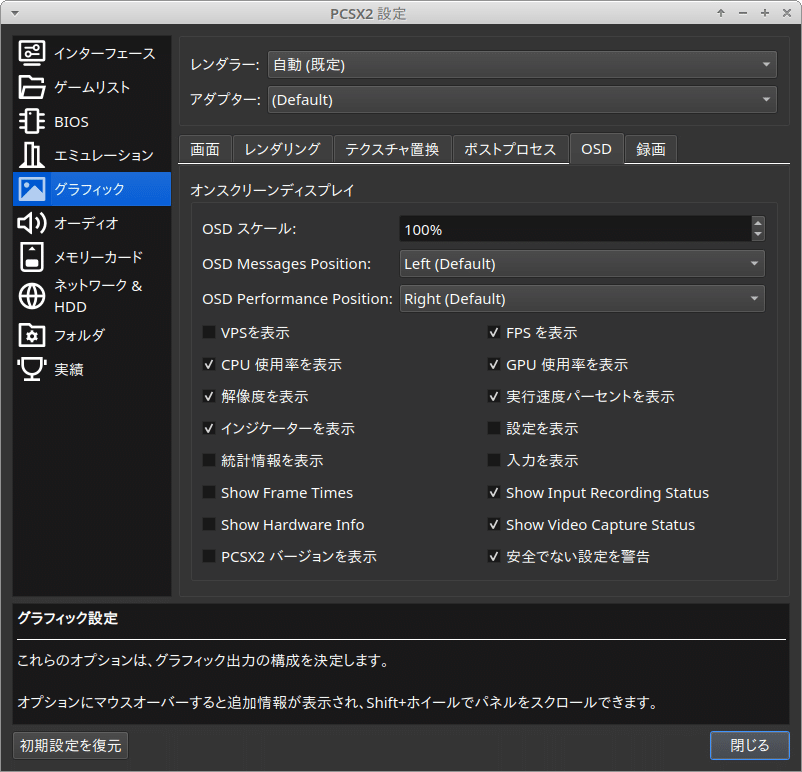Viewport: 802px width, 772px height.
Task: Uncheck CPU 使用率を表示
Action: tap(209, 364)
